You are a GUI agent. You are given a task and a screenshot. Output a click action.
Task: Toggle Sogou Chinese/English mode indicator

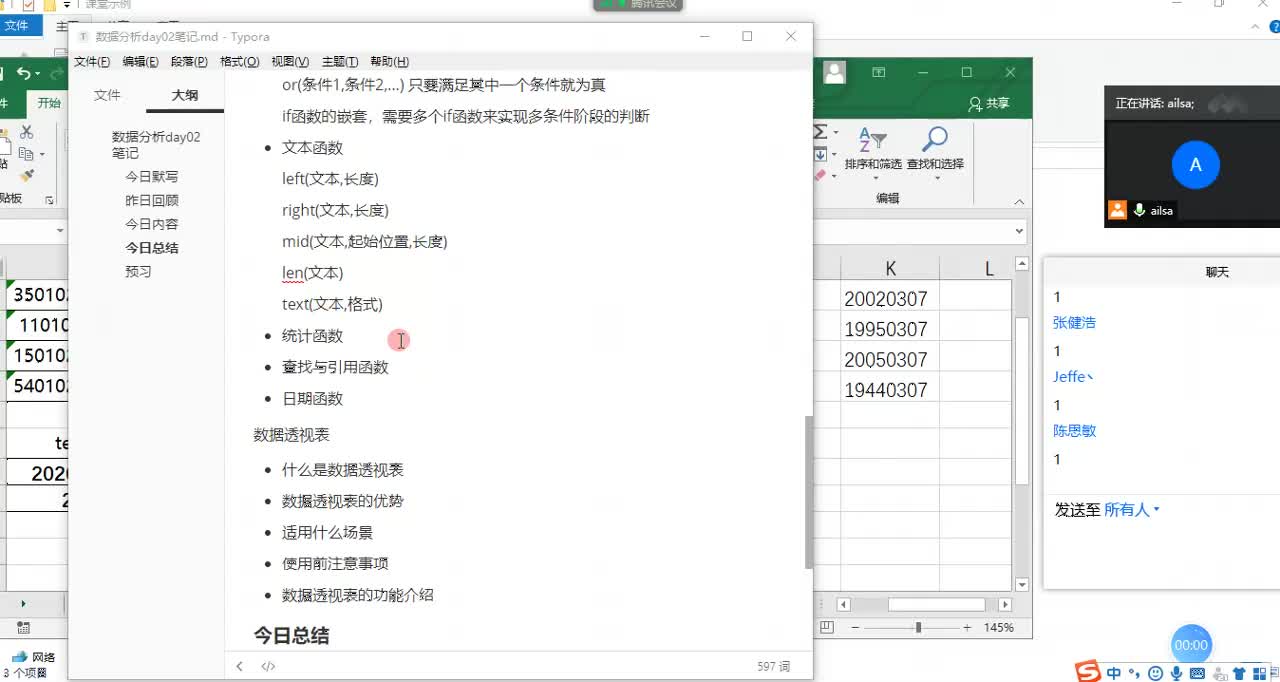[x=1114, y=674]
